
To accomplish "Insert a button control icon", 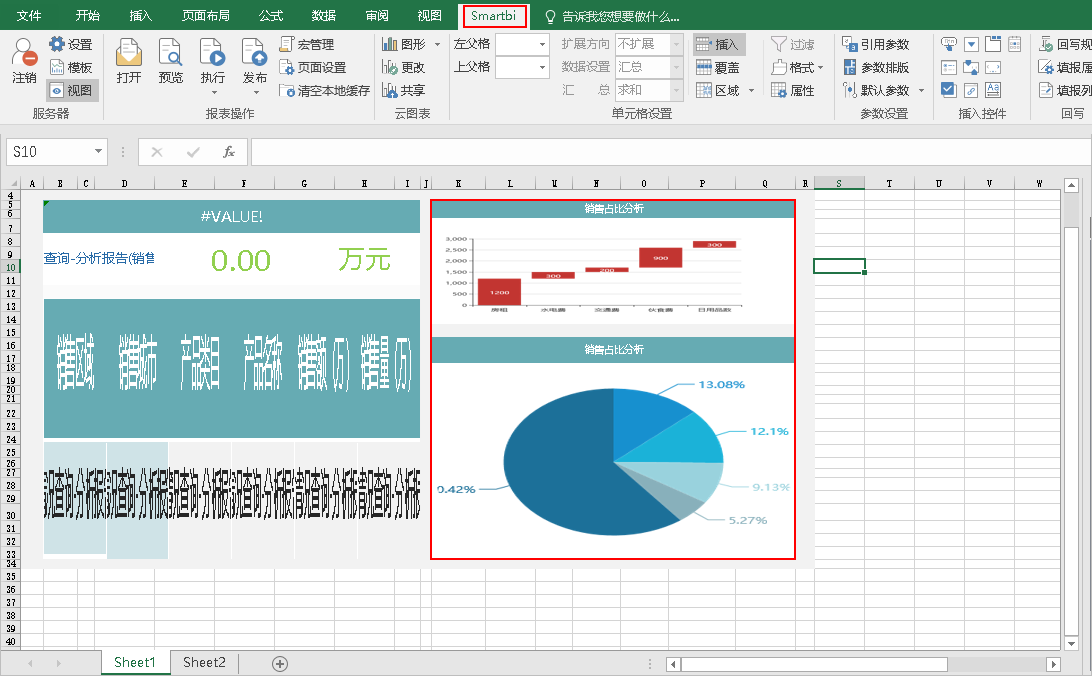I will 949,45.
